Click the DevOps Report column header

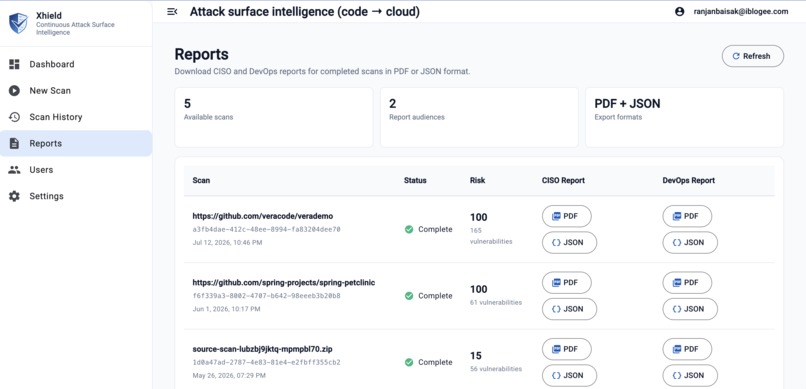[688, 180]
